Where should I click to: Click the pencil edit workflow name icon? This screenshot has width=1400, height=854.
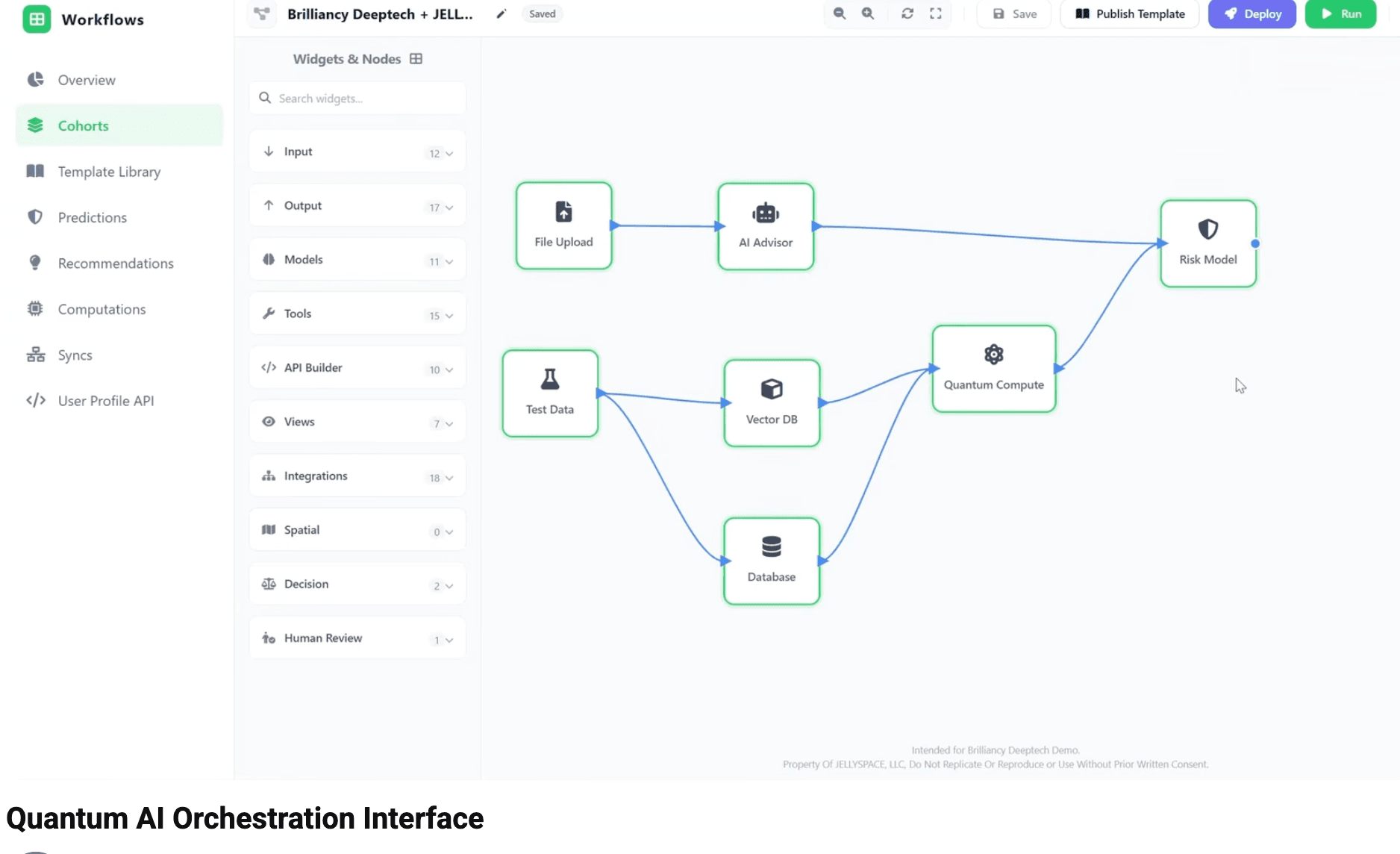pos(501,14)
